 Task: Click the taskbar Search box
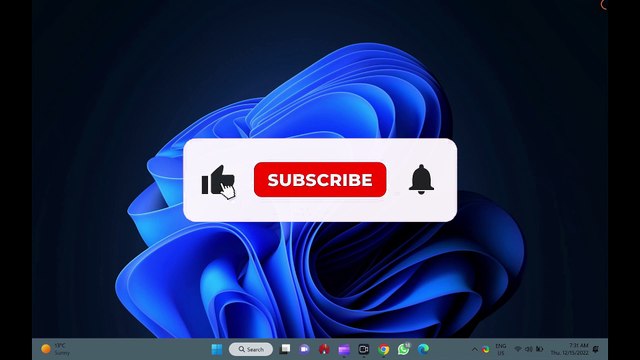tap(251, 349)
